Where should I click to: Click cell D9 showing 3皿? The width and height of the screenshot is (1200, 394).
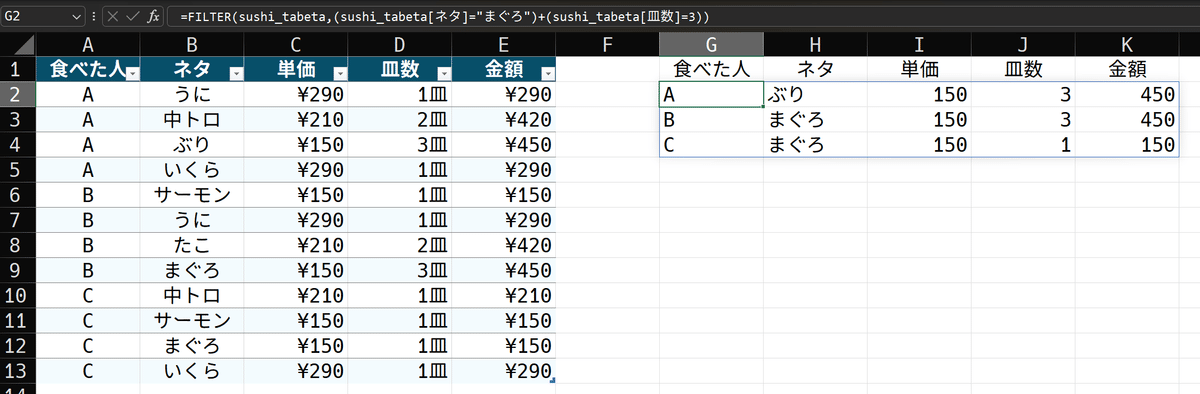[400, 271]
